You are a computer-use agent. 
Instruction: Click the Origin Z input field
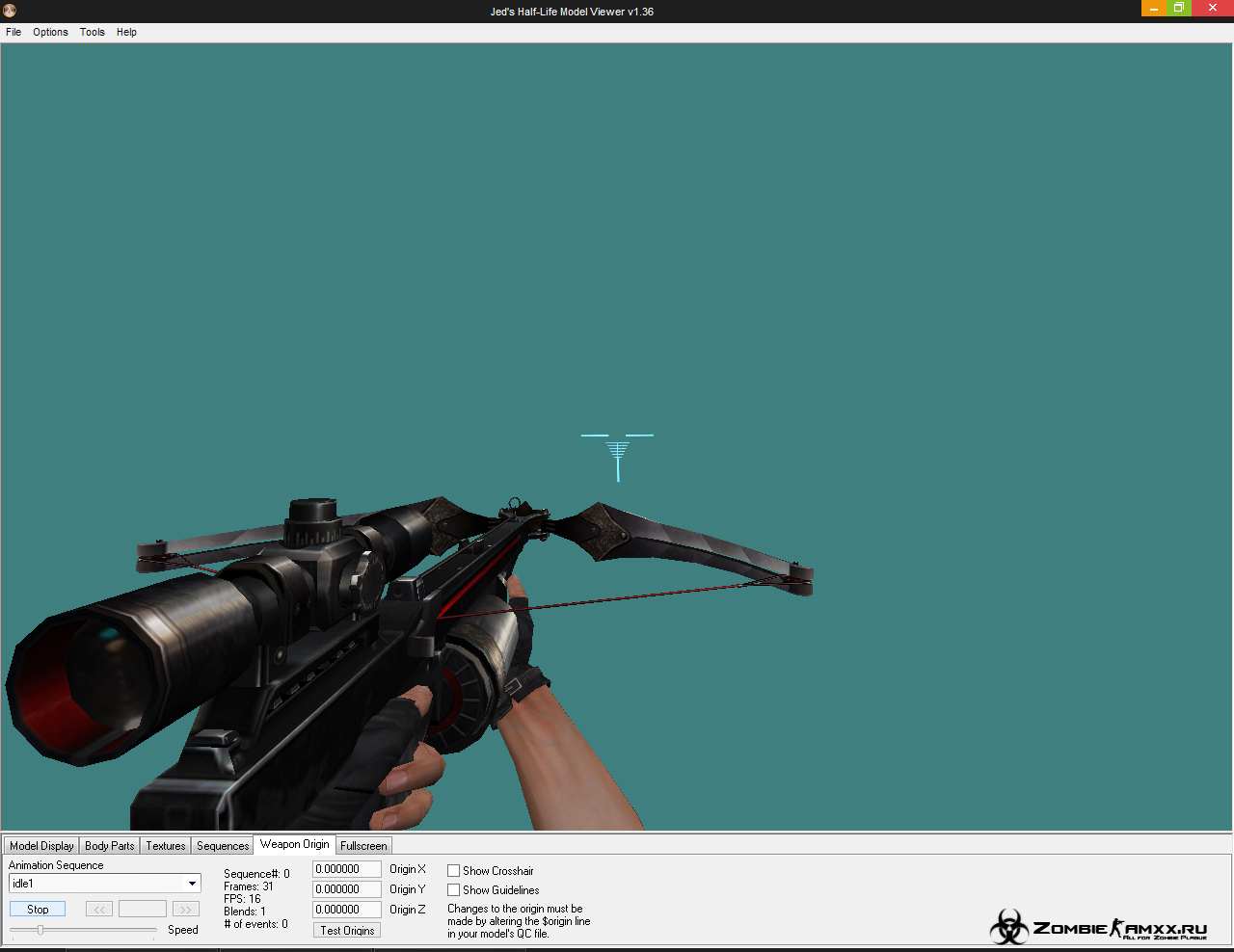(347, 910)
